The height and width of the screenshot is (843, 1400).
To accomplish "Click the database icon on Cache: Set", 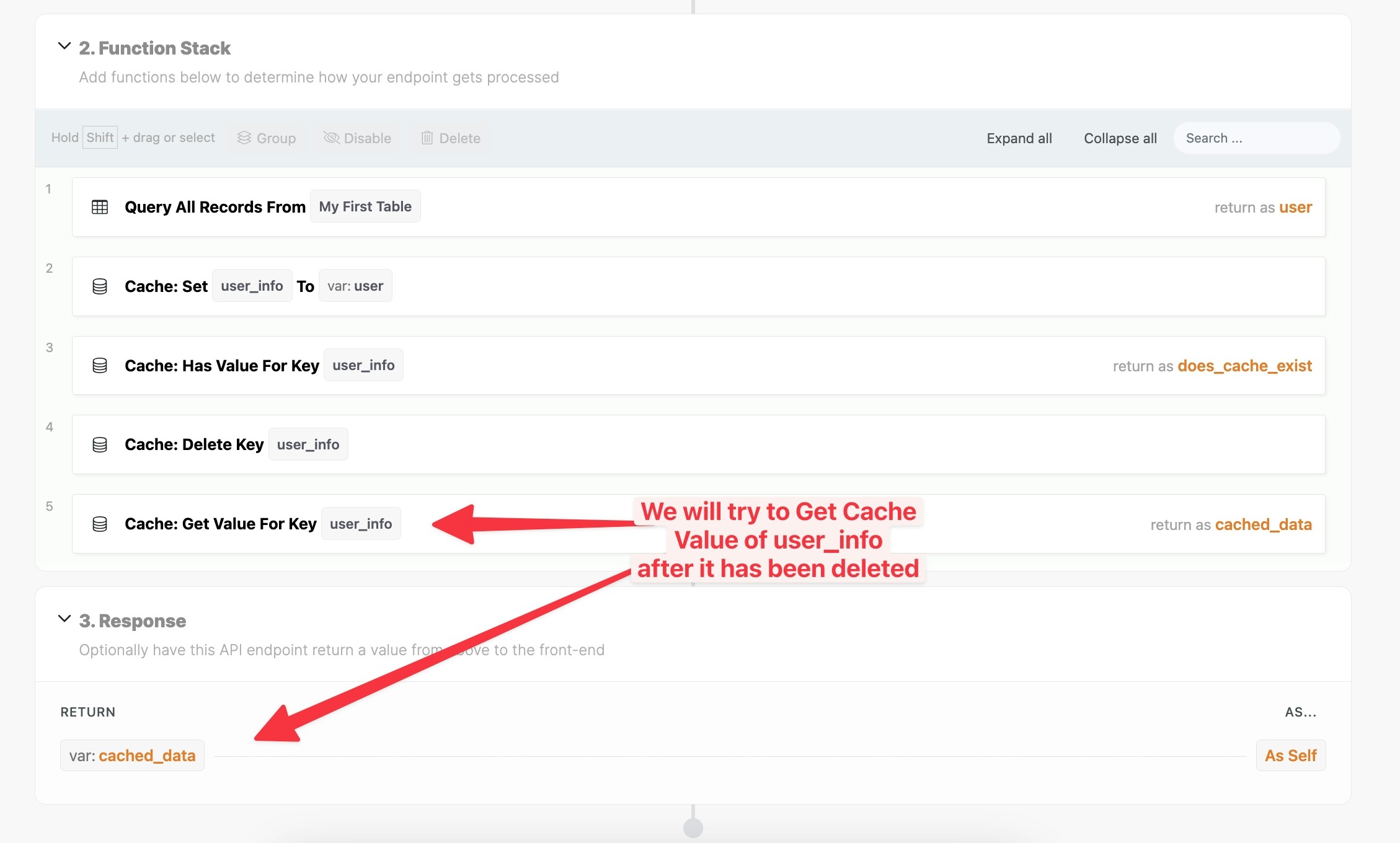I will (100, 286).
